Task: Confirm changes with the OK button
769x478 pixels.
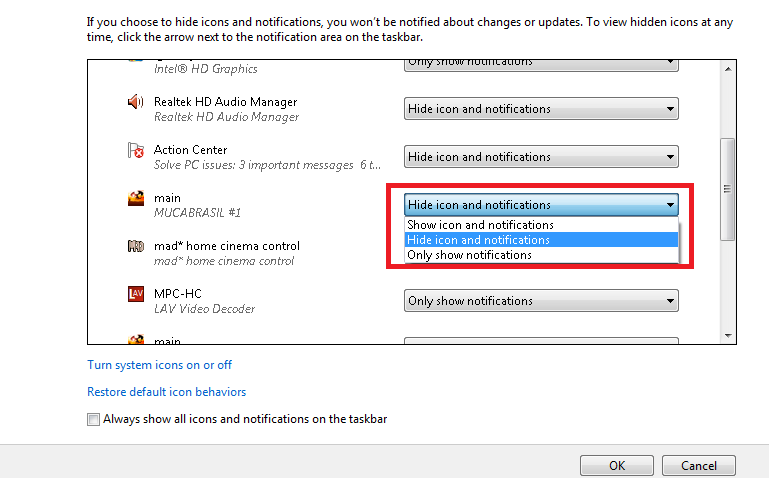Action: tap(617, 465)
